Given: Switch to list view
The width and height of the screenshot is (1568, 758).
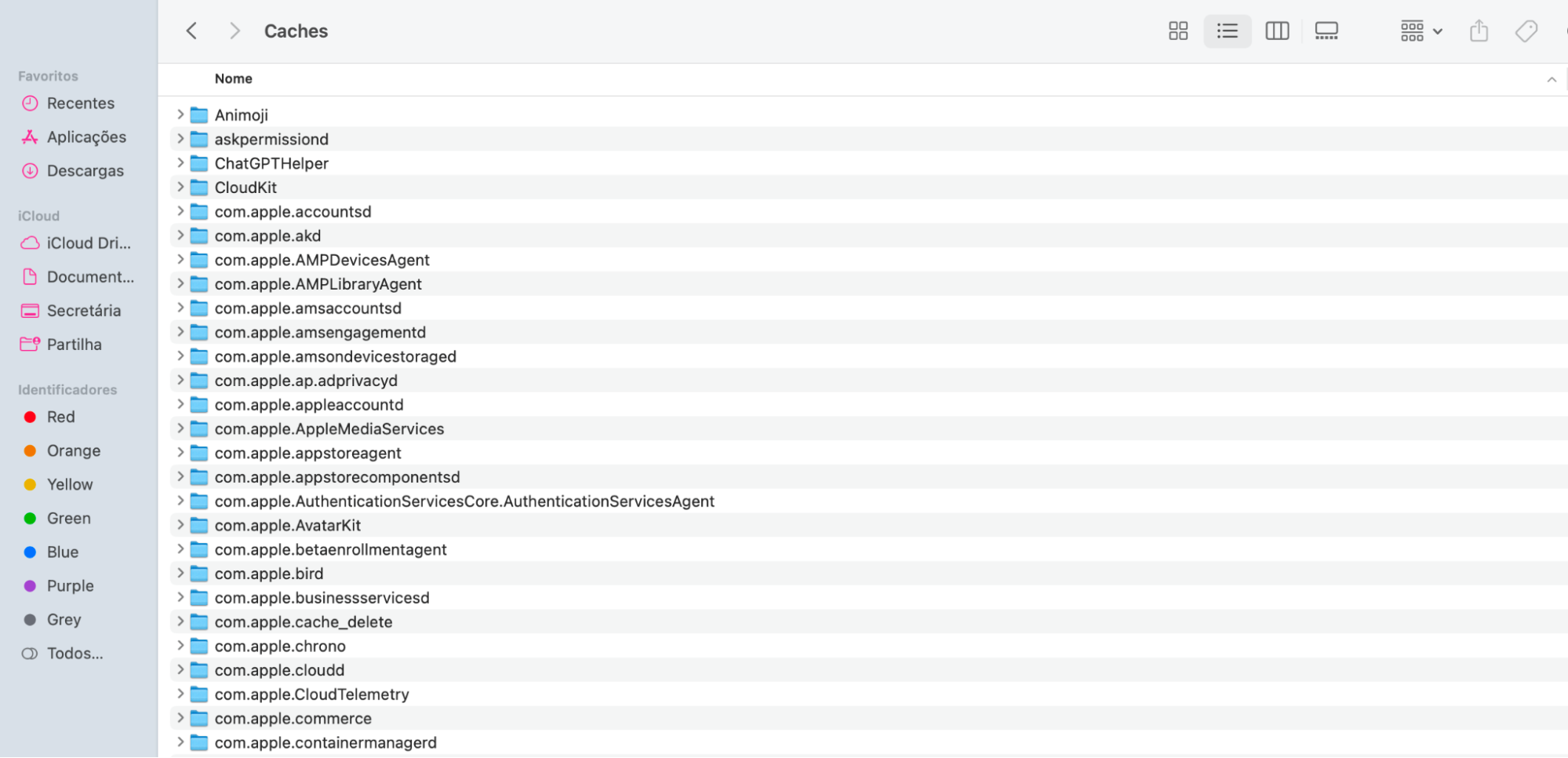Looking at the screenshot, I should (1227, 31).
